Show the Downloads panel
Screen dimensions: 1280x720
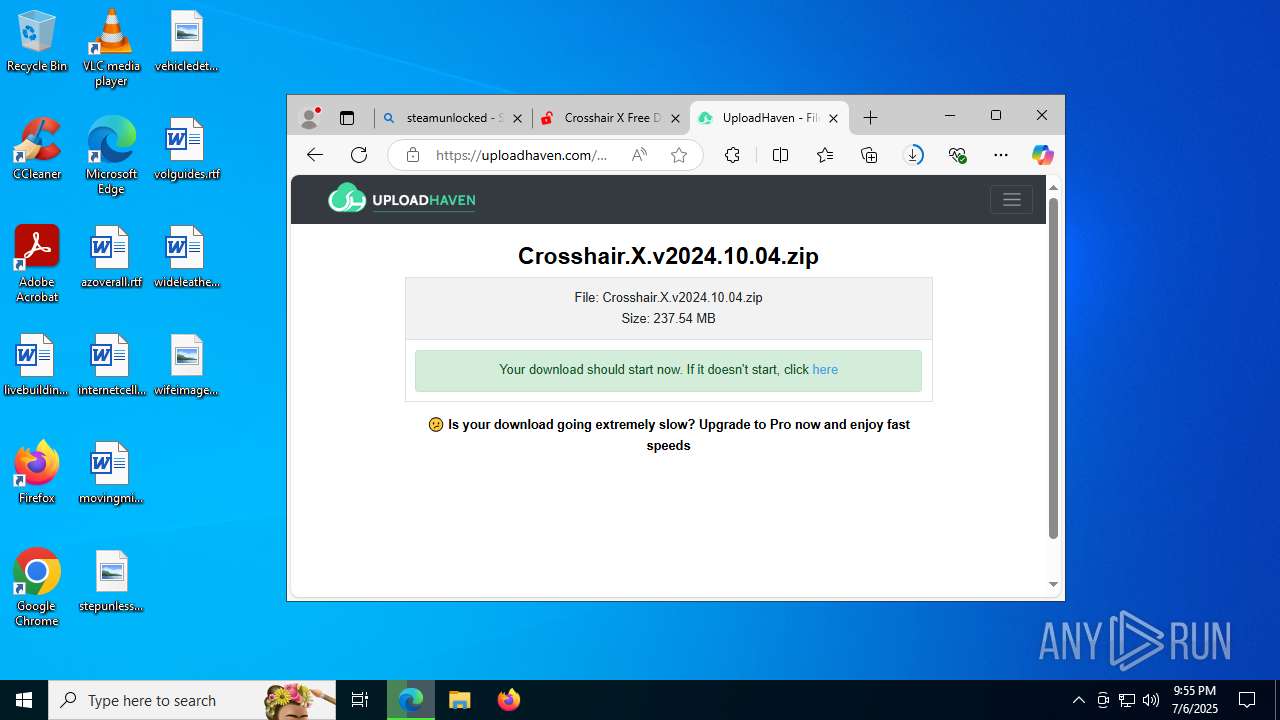point(913,155)
